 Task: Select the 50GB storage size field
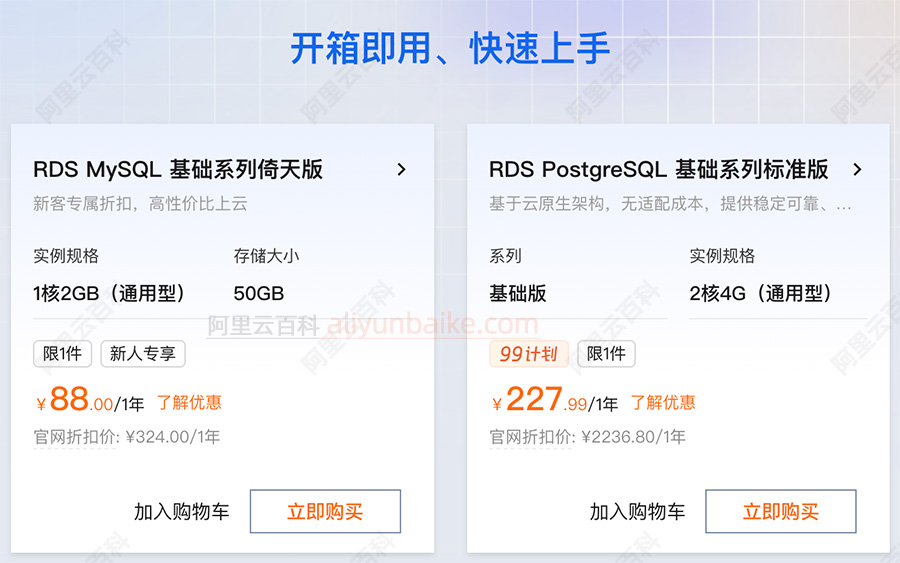coord(259,294)
